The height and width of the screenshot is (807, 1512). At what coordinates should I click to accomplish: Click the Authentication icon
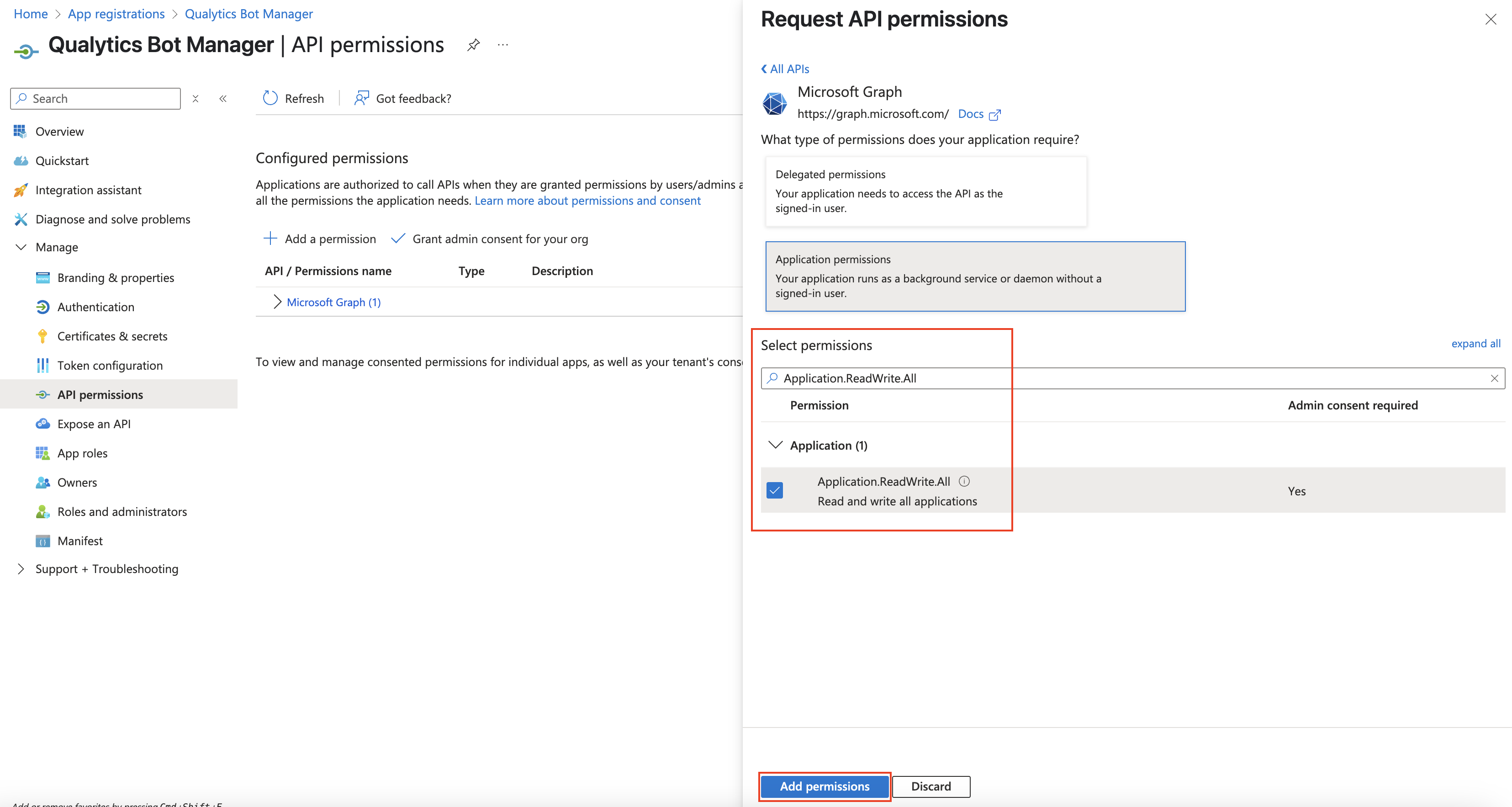(x=43, y=307)
